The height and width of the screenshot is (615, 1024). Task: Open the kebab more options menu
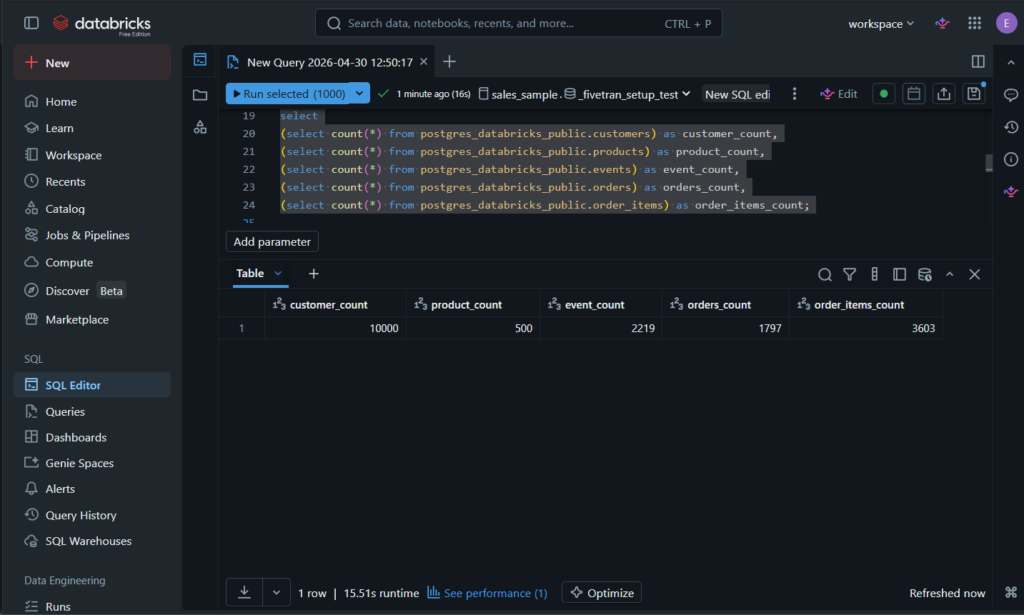[794, 94]
